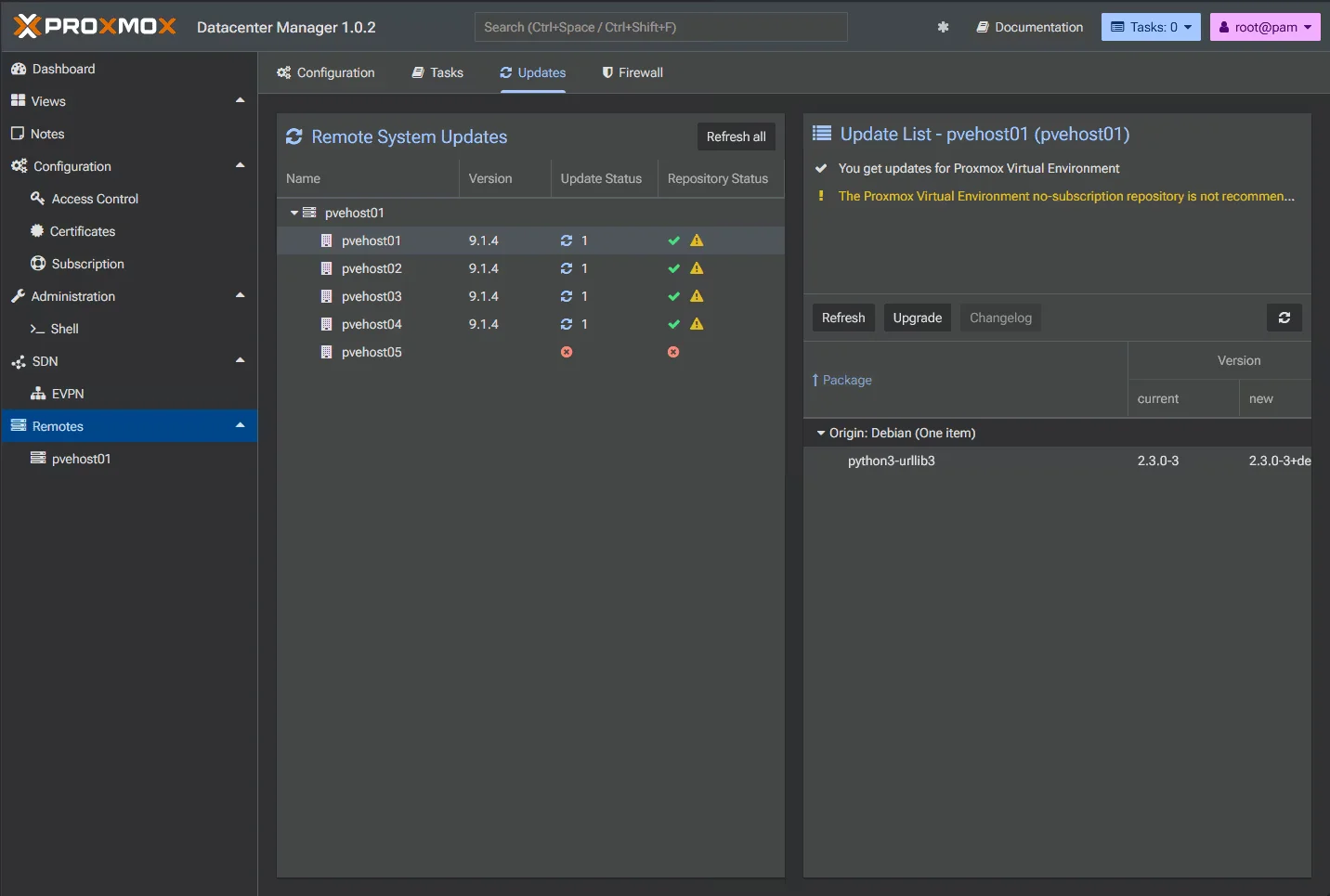This screenshot has height=896, width=1330.
Task: Switch to the Firewall tab
Action: 632,72
